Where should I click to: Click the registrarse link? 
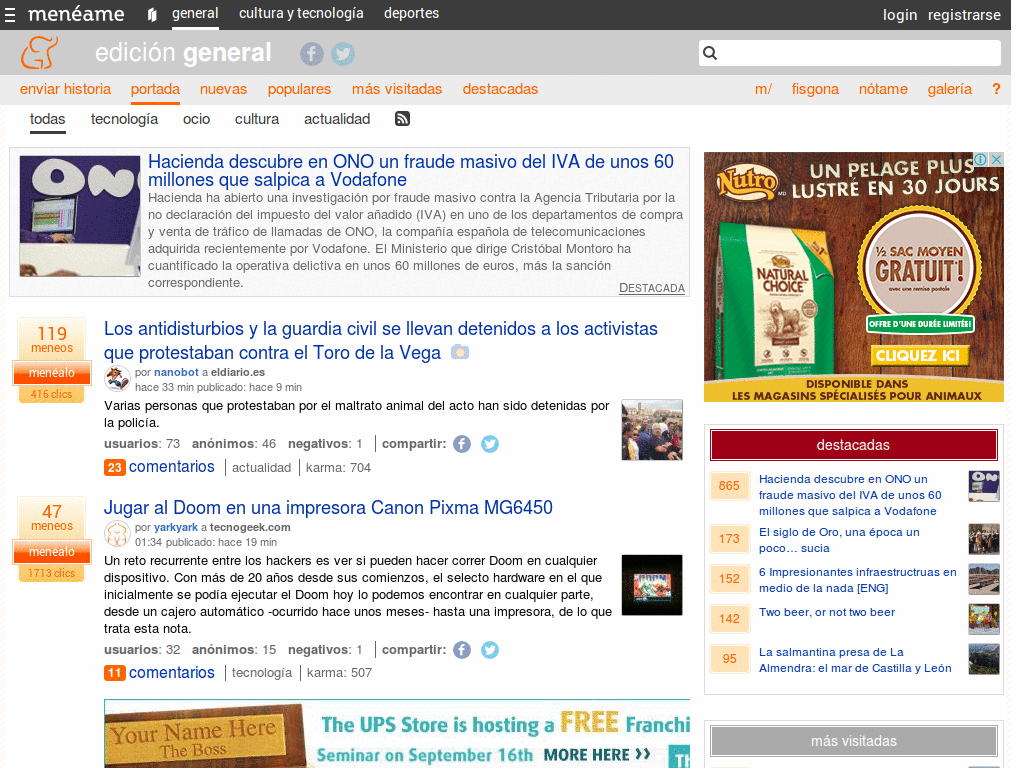pos(964,14)
